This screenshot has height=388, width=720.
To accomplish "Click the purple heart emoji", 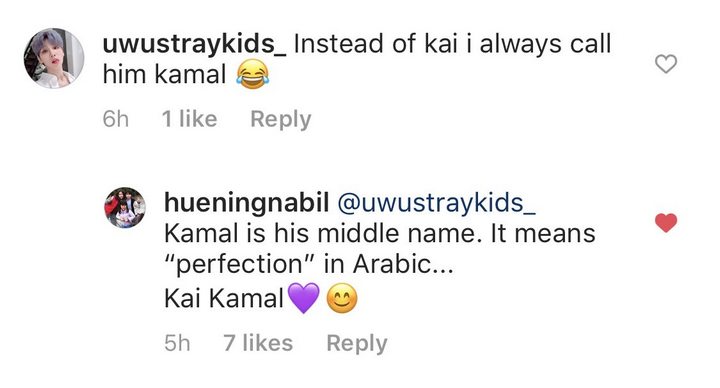I will 304,298.
